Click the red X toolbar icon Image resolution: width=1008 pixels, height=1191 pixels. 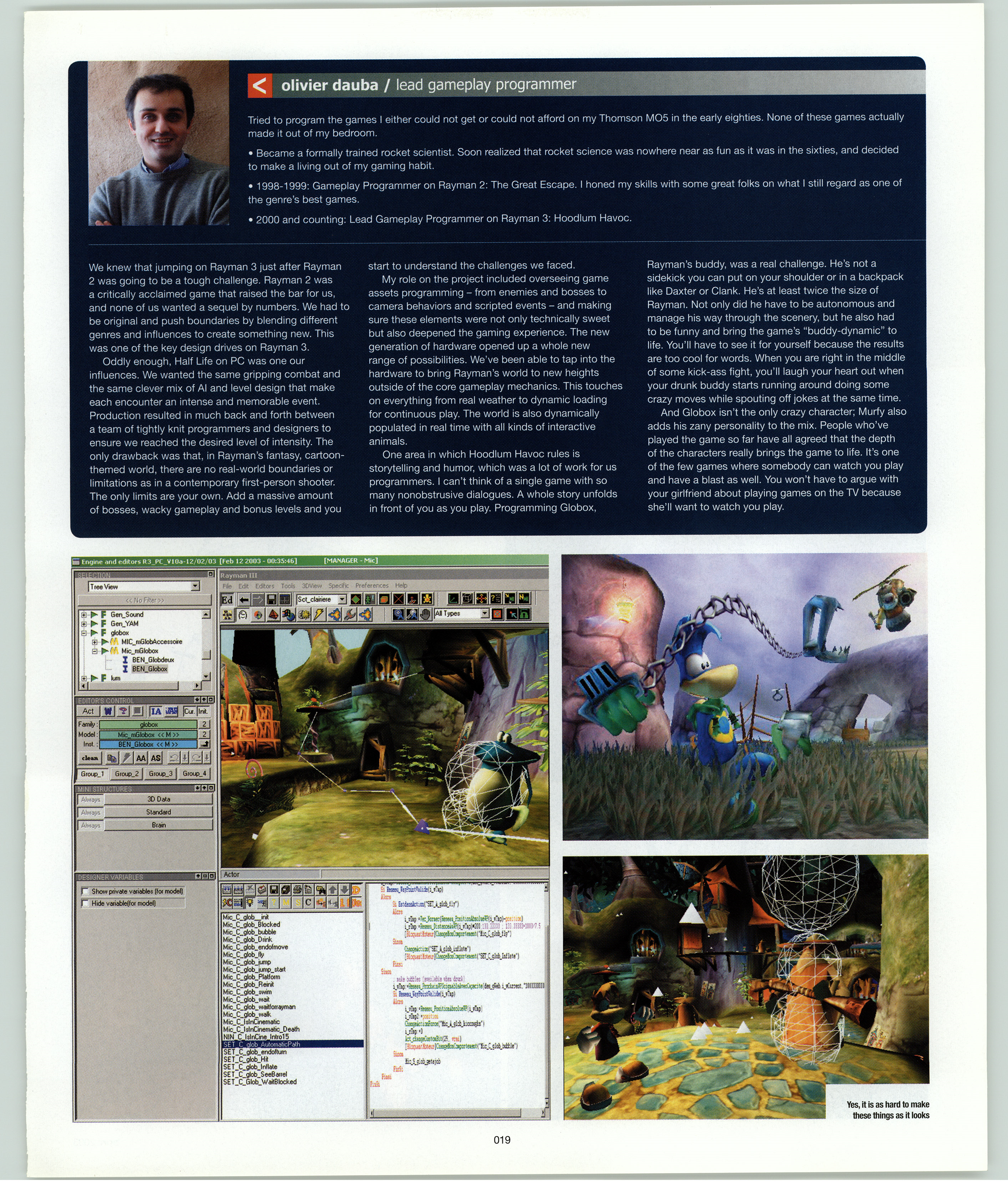[398, 599]
